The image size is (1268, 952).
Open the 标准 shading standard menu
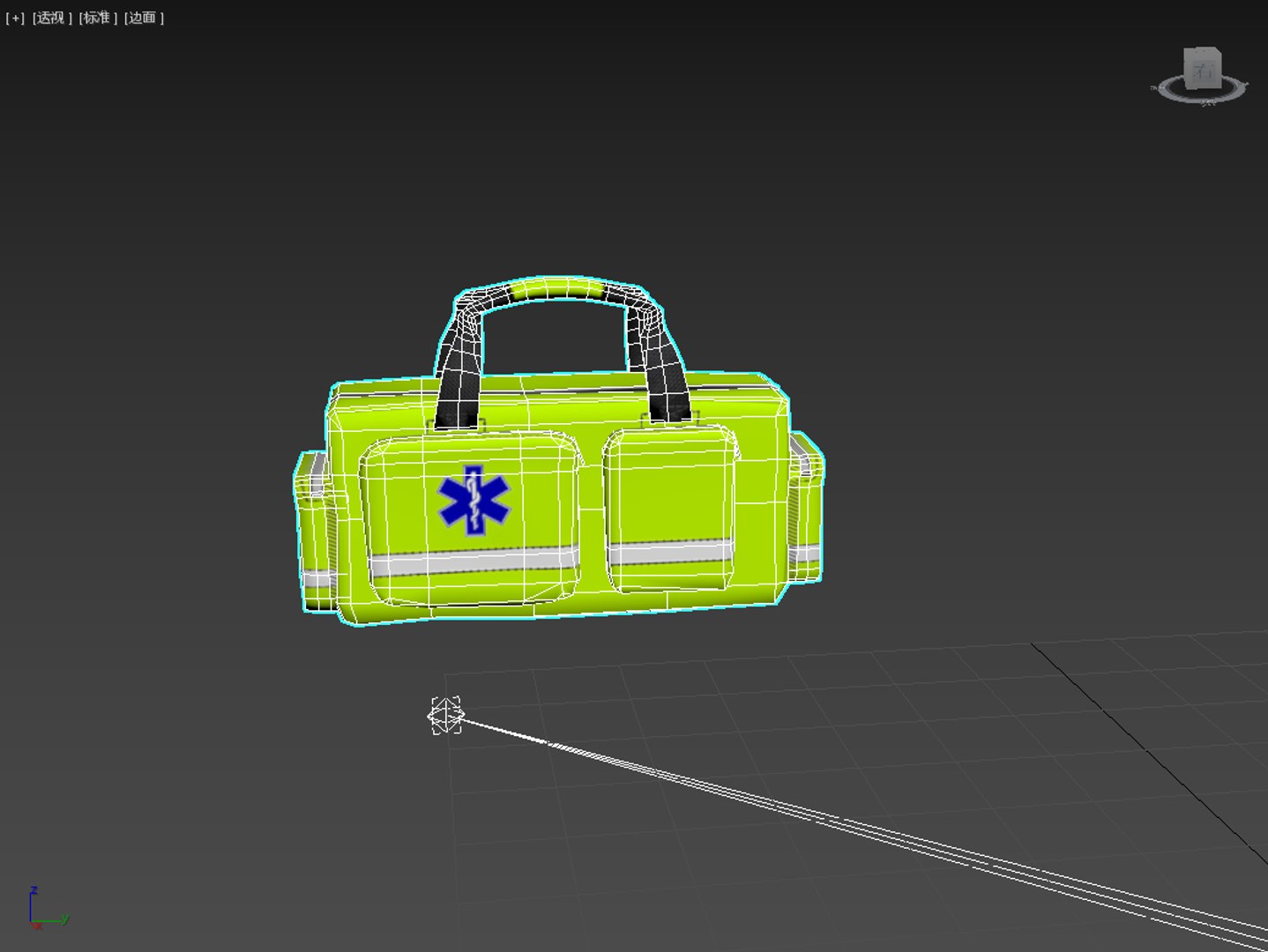[x=98, y=18]
